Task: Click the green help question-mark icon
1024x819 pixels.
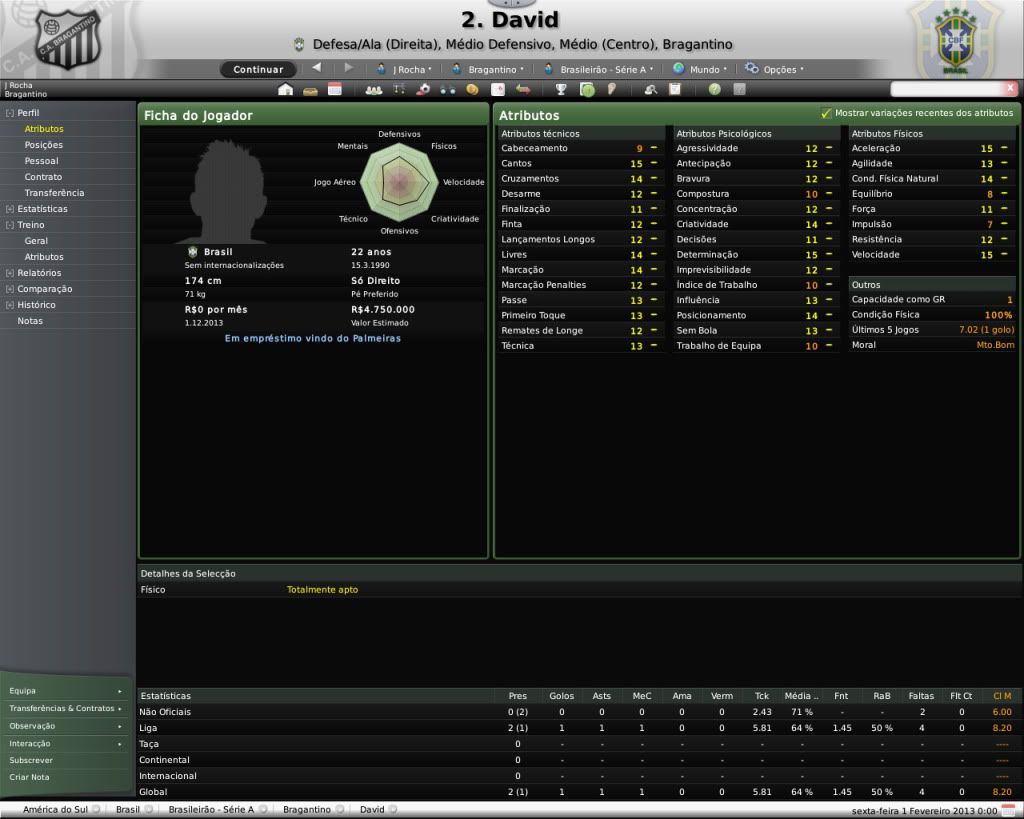Action: click(x=715, y=89)
